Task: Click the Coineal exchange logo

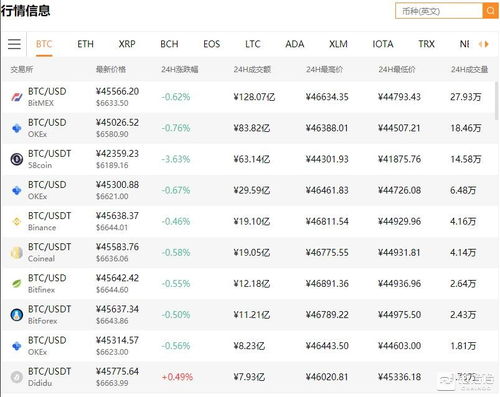Action: [17, 252]
